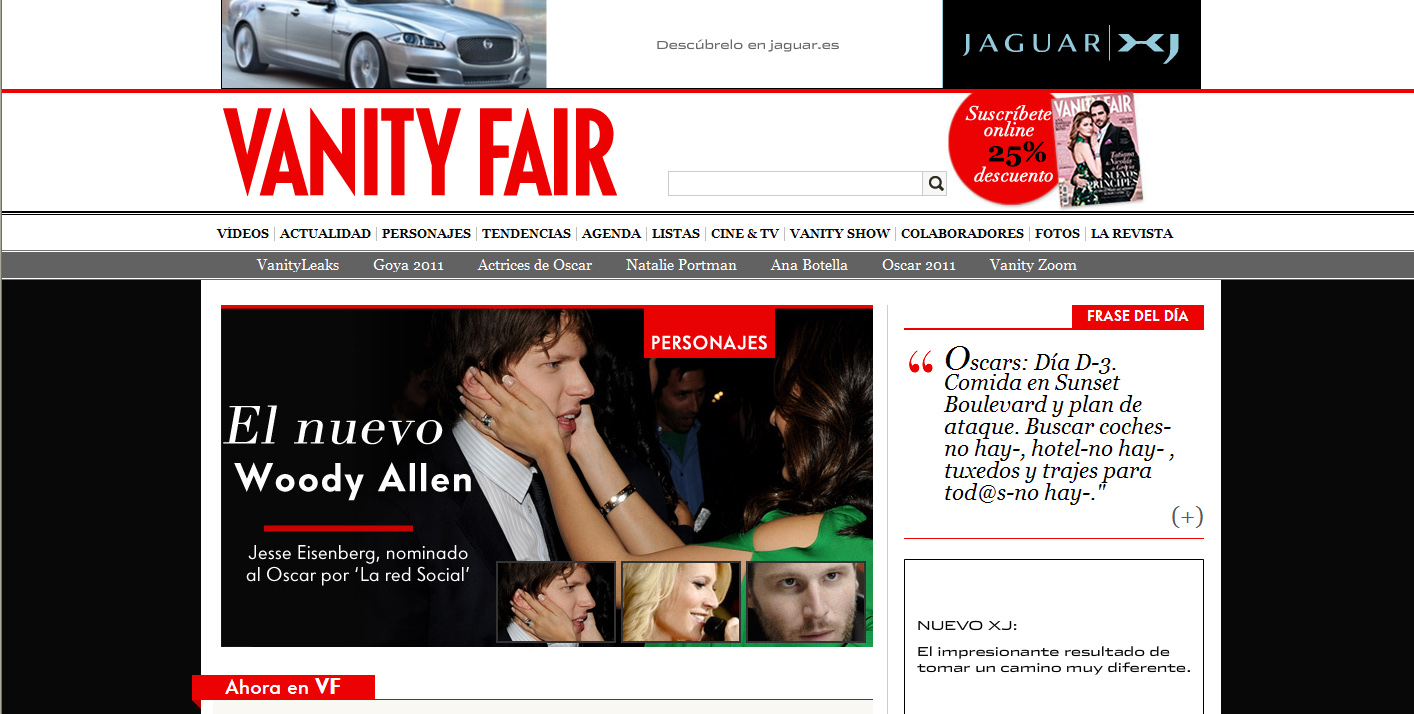Viewport: 1414px width, 714px height.
Task: Open Oscar 2011 topic link
Action: (x=919, y=265)
